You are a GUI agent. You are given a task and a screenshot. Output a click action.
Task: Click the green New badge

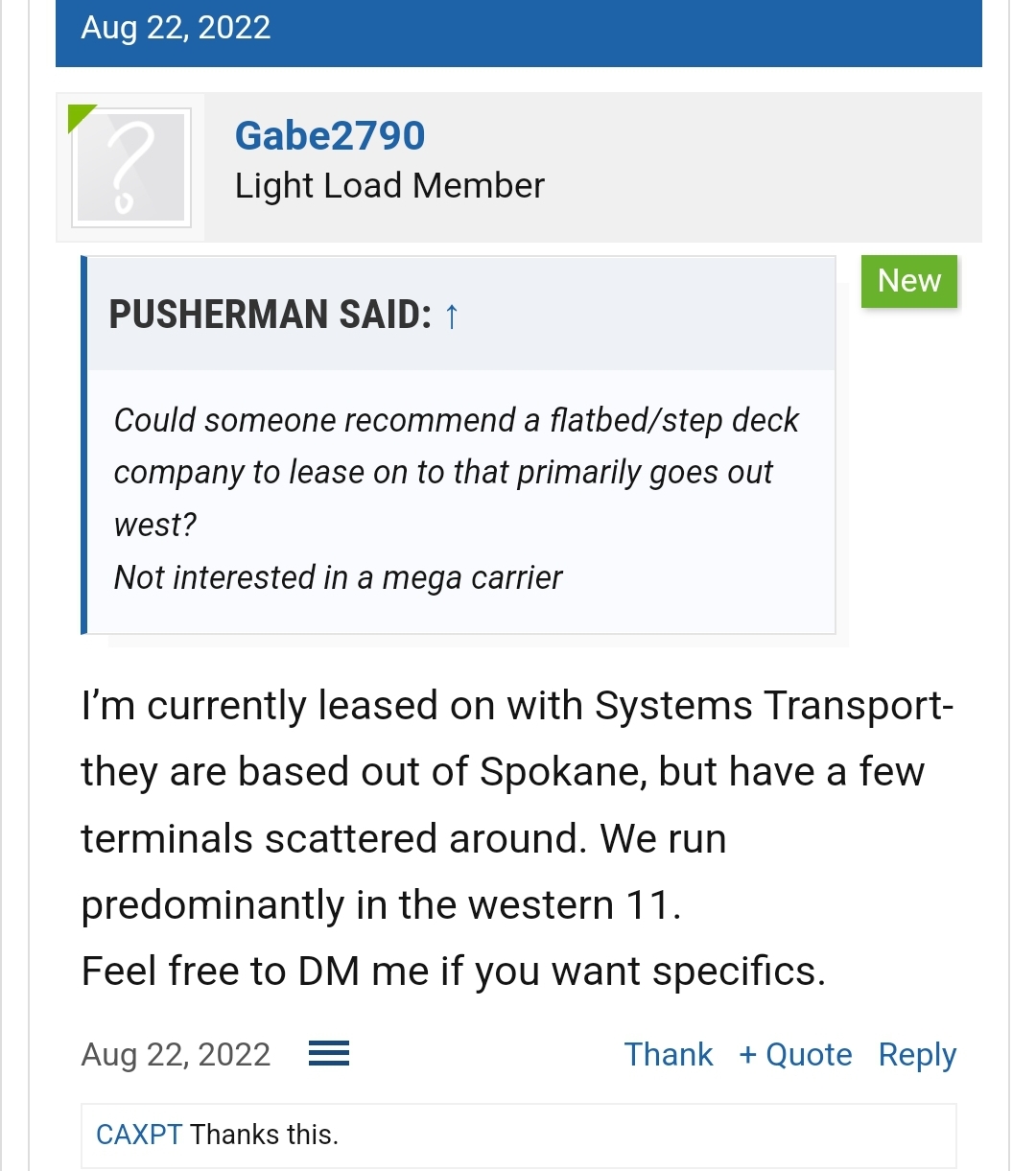pos(908,281)
